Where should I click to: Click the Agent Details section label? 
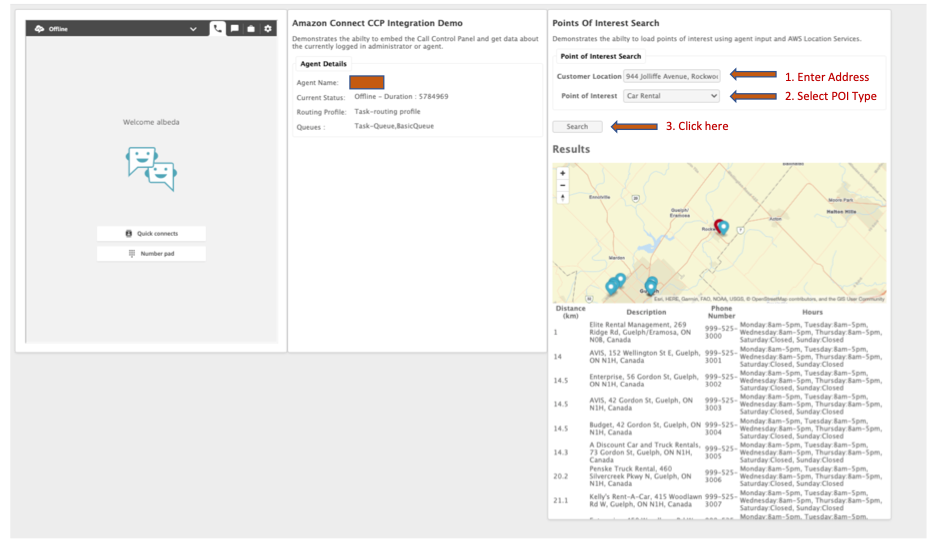[323, 63]
